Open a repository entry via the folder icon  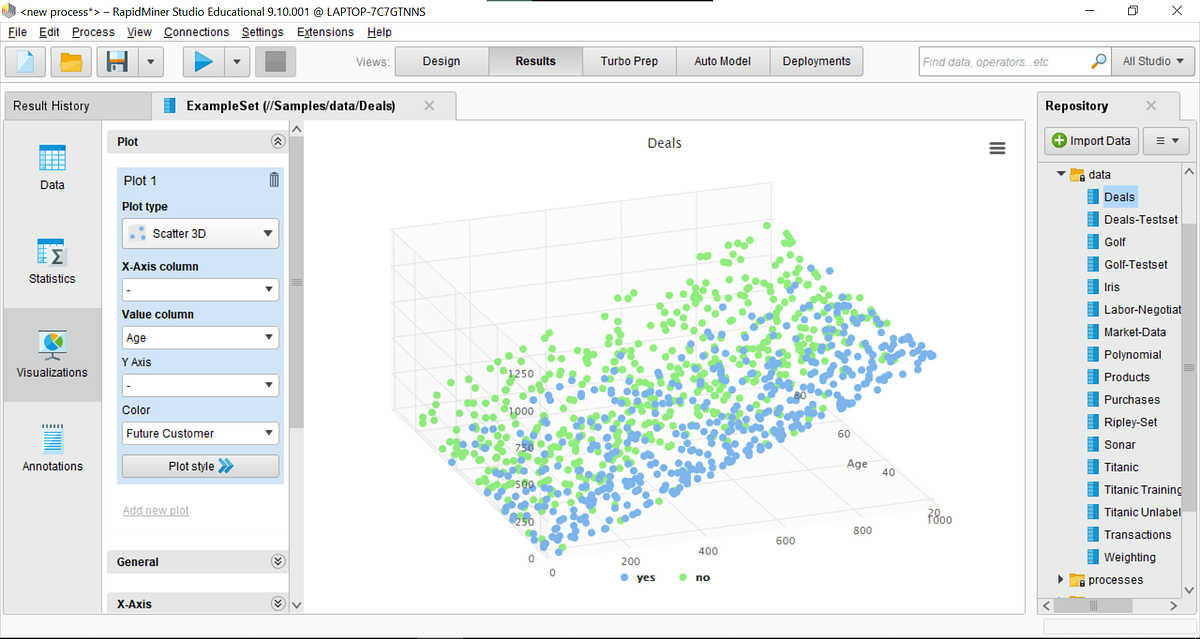(70, 61)
